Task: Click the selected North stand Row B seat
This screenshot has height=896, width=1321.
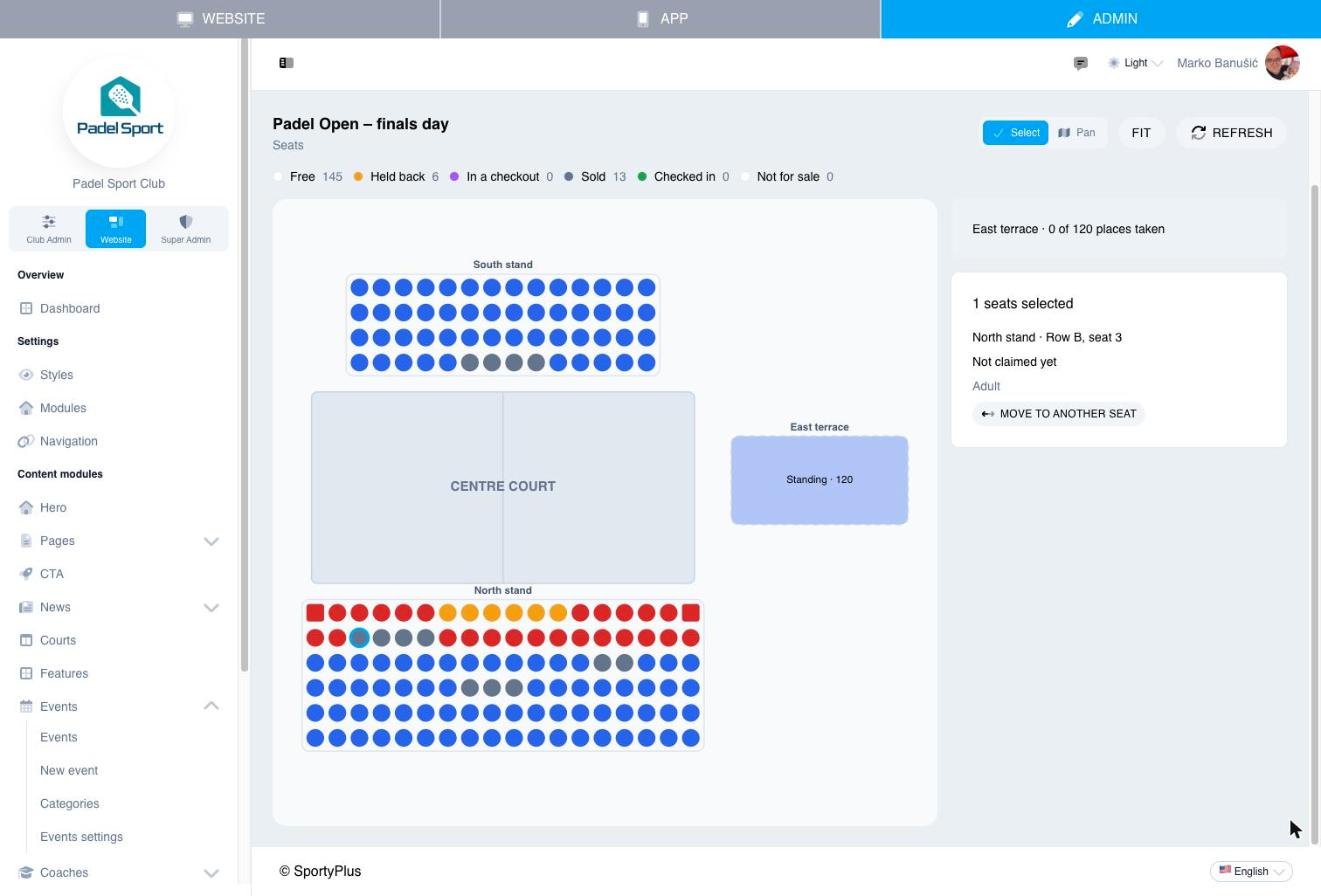Action: pyautogui.click(x=359, y=638)
